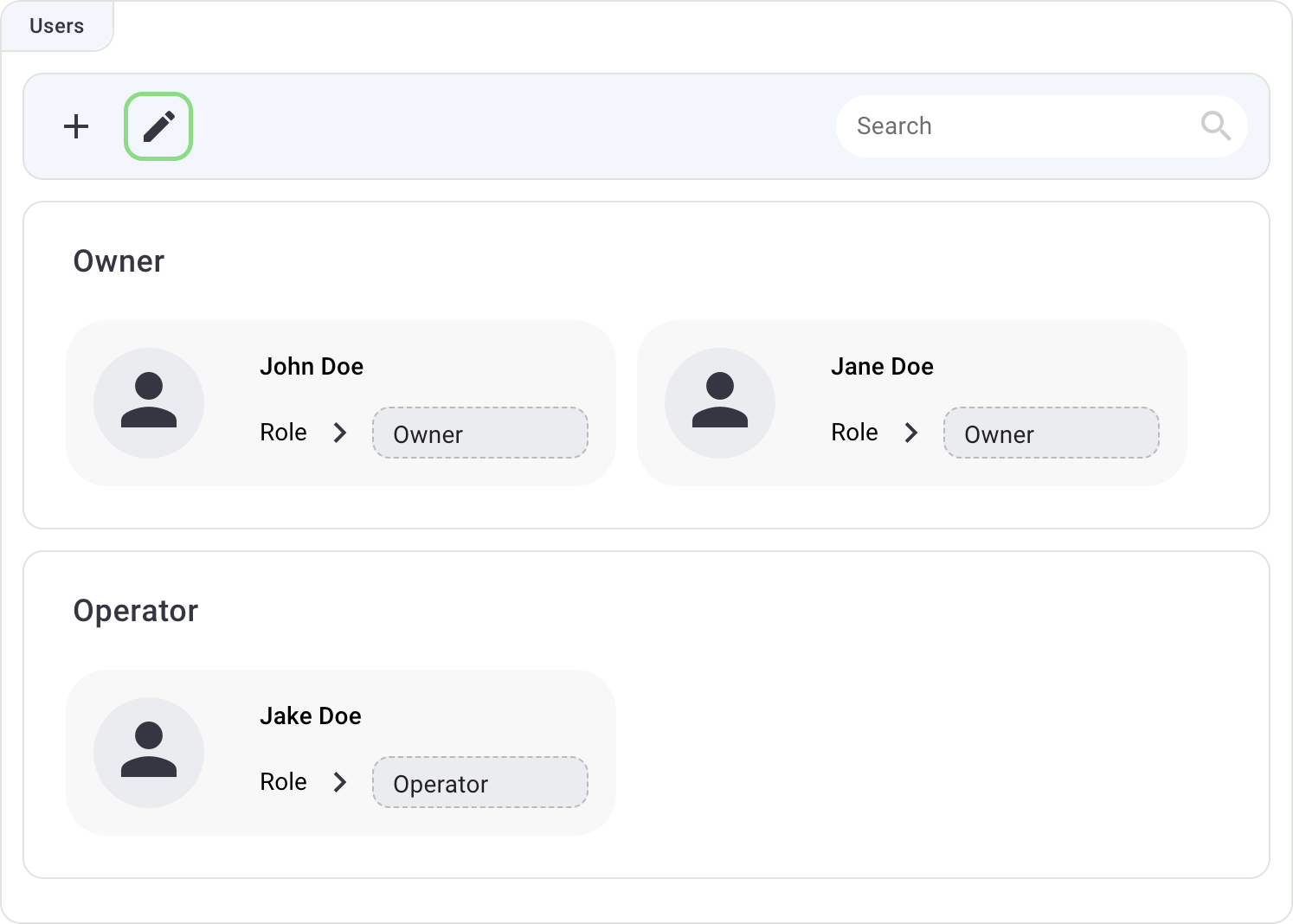1293x924 pixels.
Task: Click the magnifying glass search icon
Action: pos(1215,126)
